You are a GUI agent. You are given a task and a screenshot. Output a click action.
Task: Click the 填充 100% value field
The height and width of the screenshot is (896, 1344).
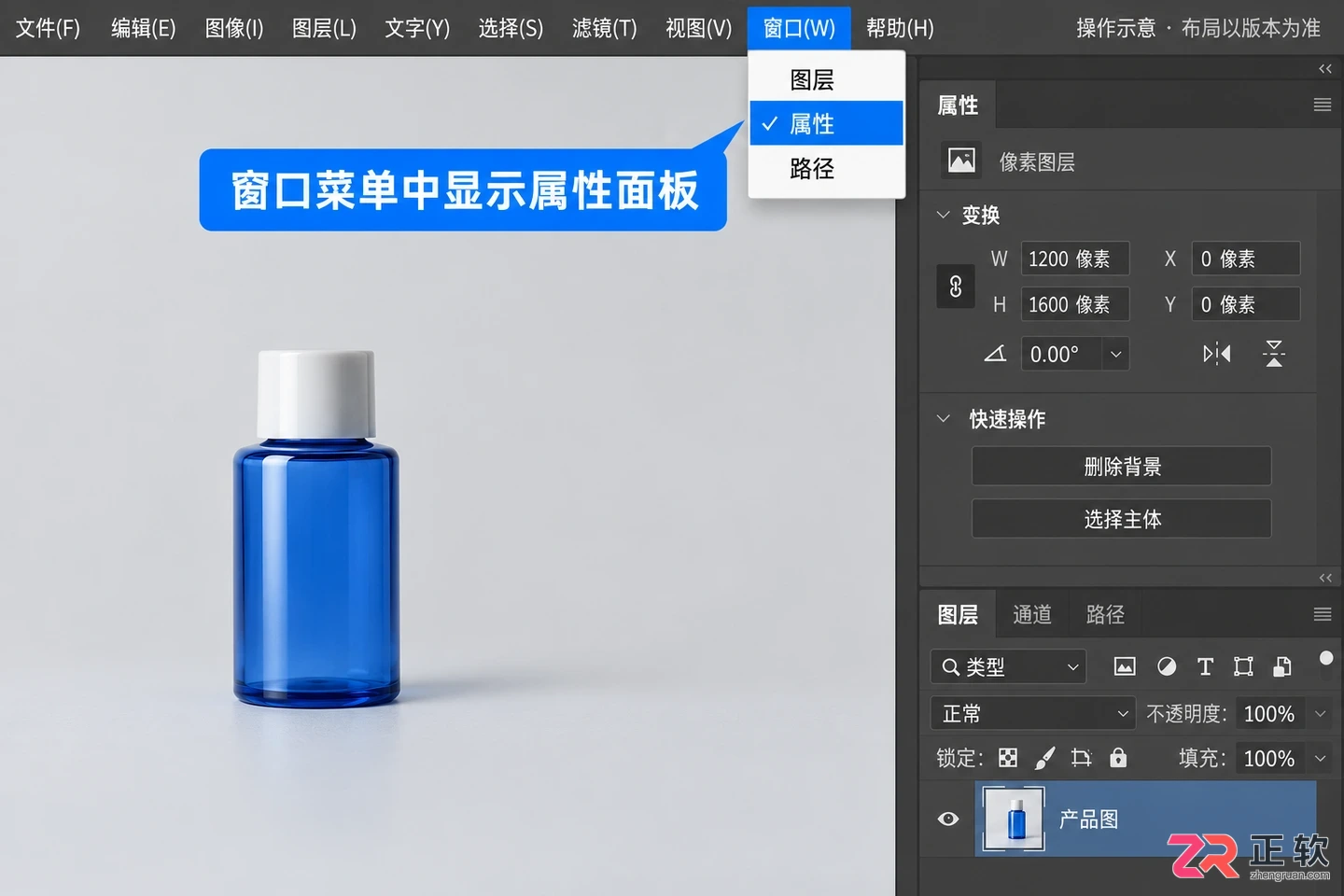(1269, 759)
